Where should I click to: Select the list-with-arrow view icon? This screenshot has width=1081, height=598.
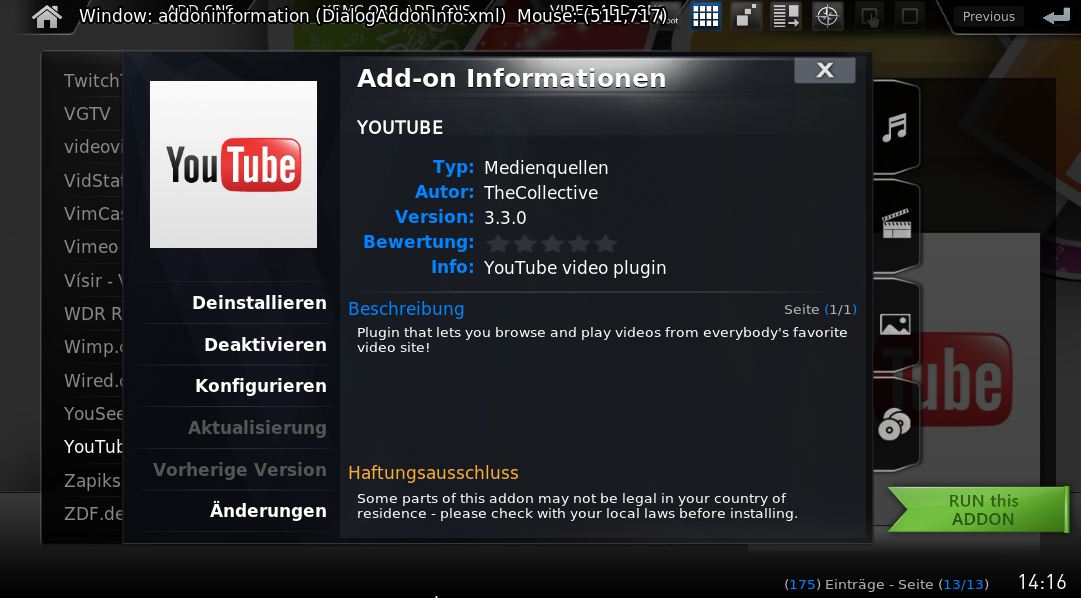(786, 15)
